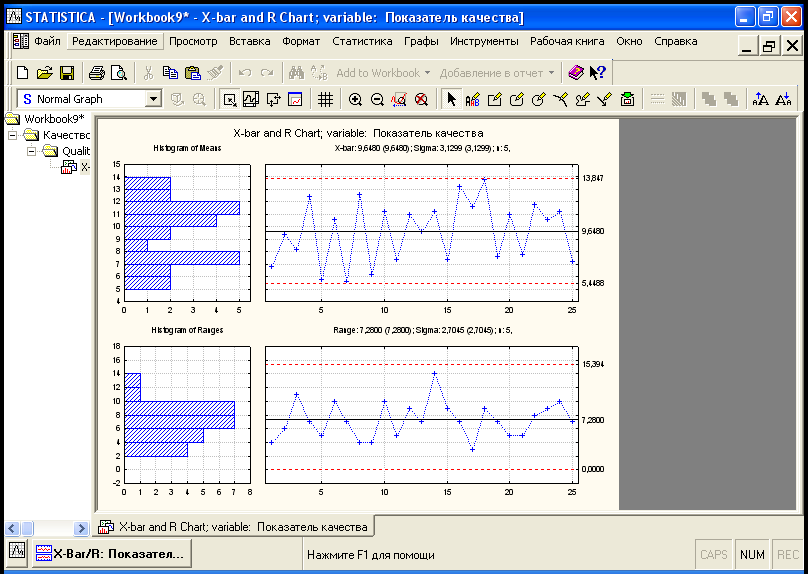The height and width of the screenshot is (574, 808).
Task: Toggle the grid lines icon in graph toolbar
Action: (325, 99)
